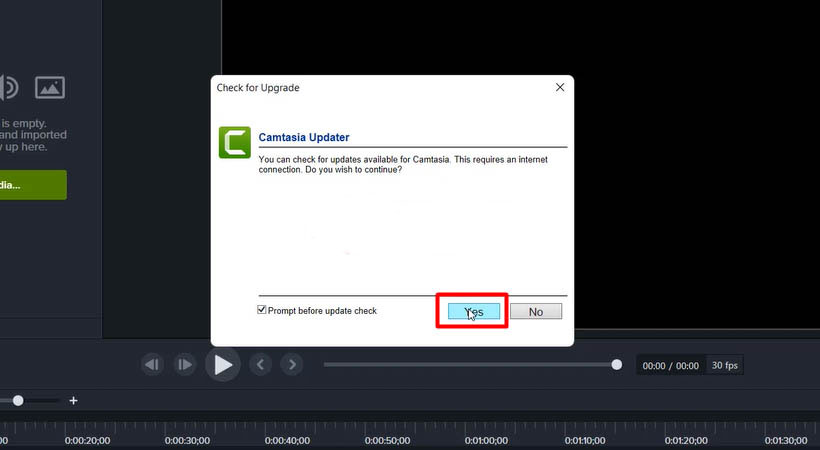Close the Check for Upgrade dialog
This screenshot has height=450, width=820.
tap(559, 88)
